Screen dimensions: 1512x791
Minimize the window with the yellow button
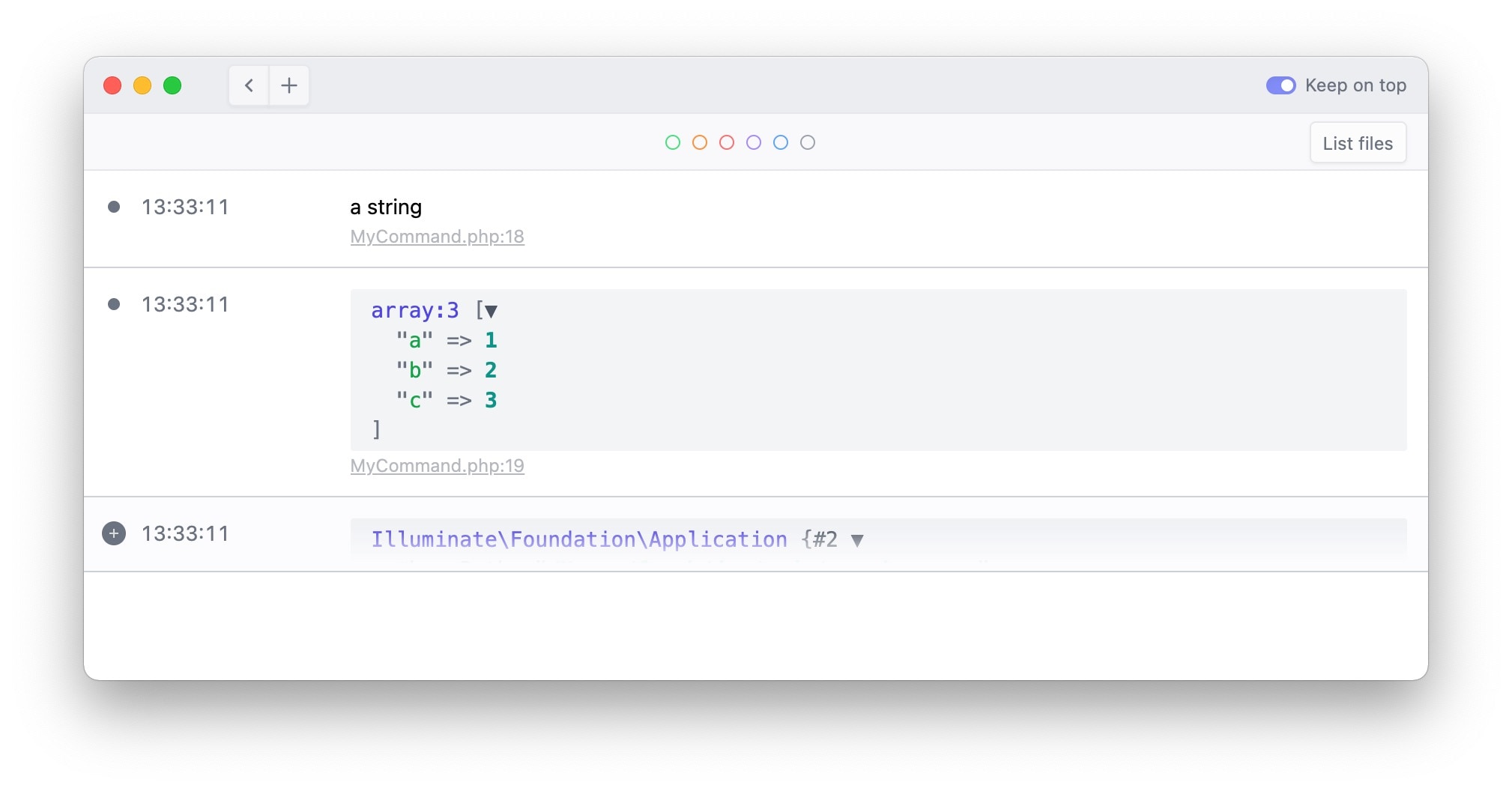tap(142, 85)
